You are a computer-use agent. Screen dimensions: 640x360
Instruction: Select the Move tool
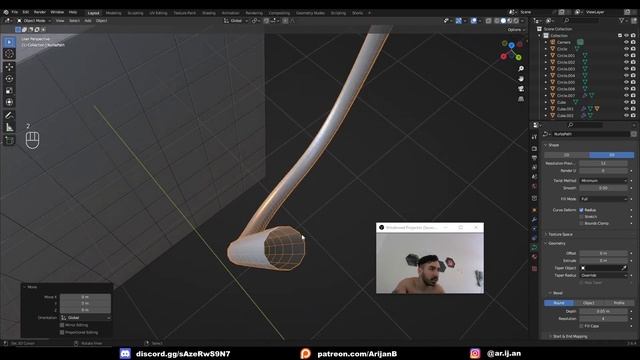point(9,67)
